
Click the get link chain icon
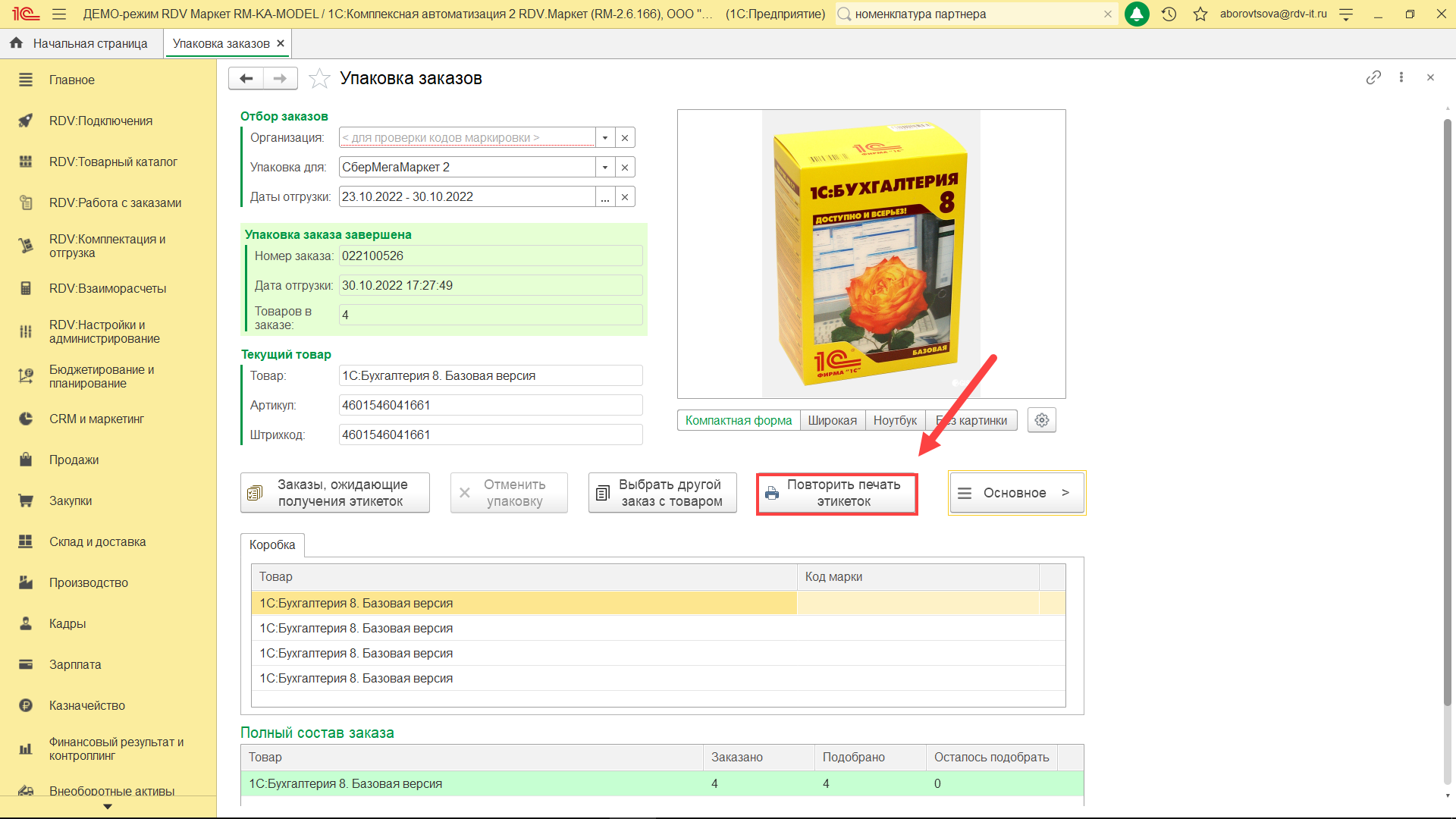point(1373,77)
